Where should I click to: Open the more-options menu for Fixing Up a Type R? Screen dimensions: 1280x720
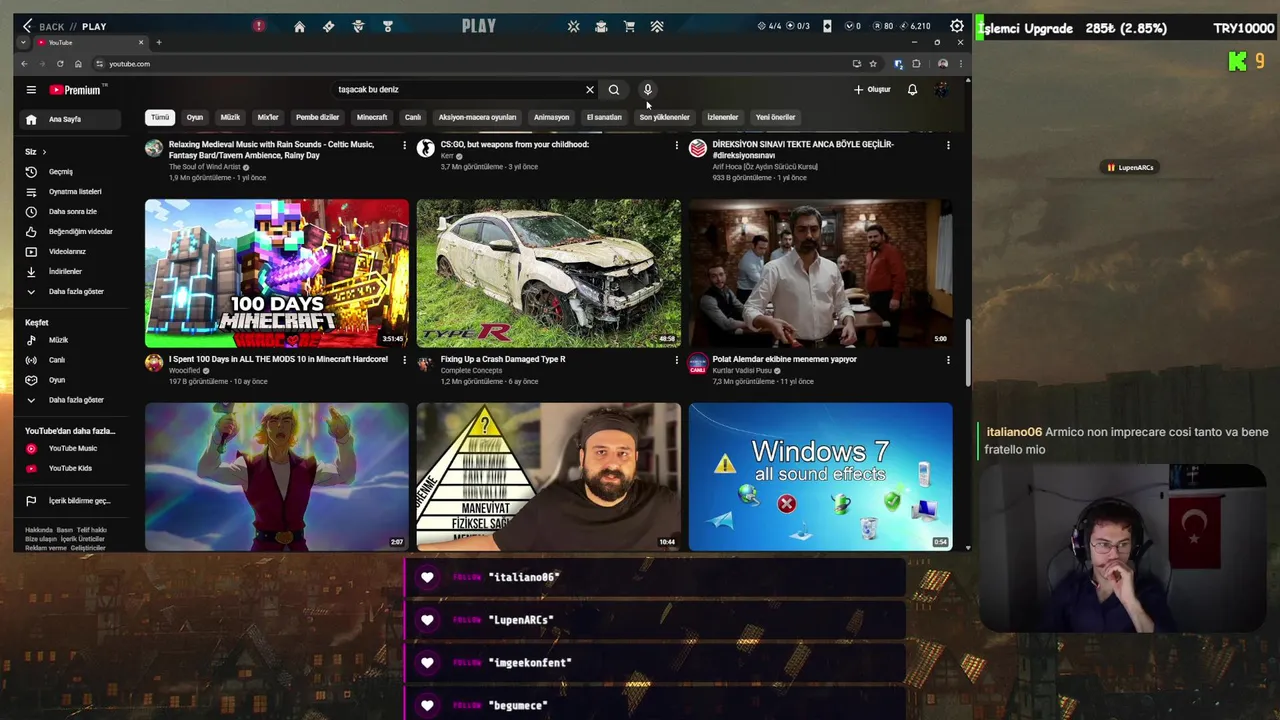[676, 360]
